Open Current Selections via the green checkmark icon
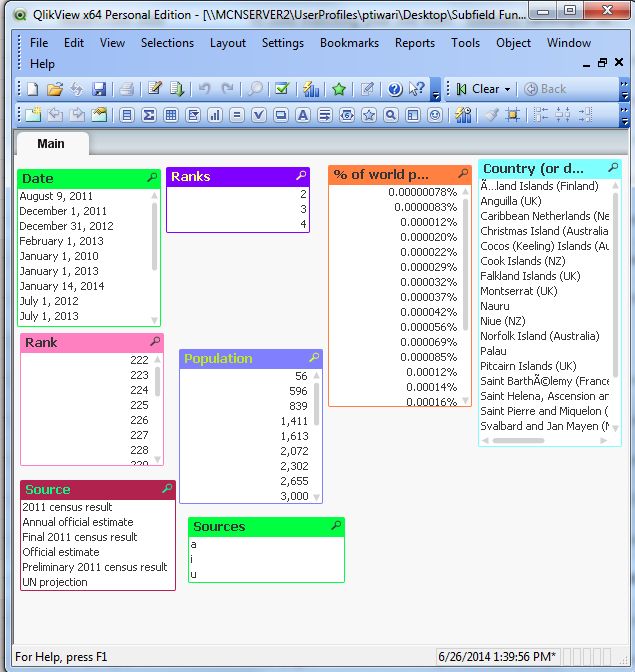Screen dimensions: 635x672 pyautogui.click(x=282, y=89)
